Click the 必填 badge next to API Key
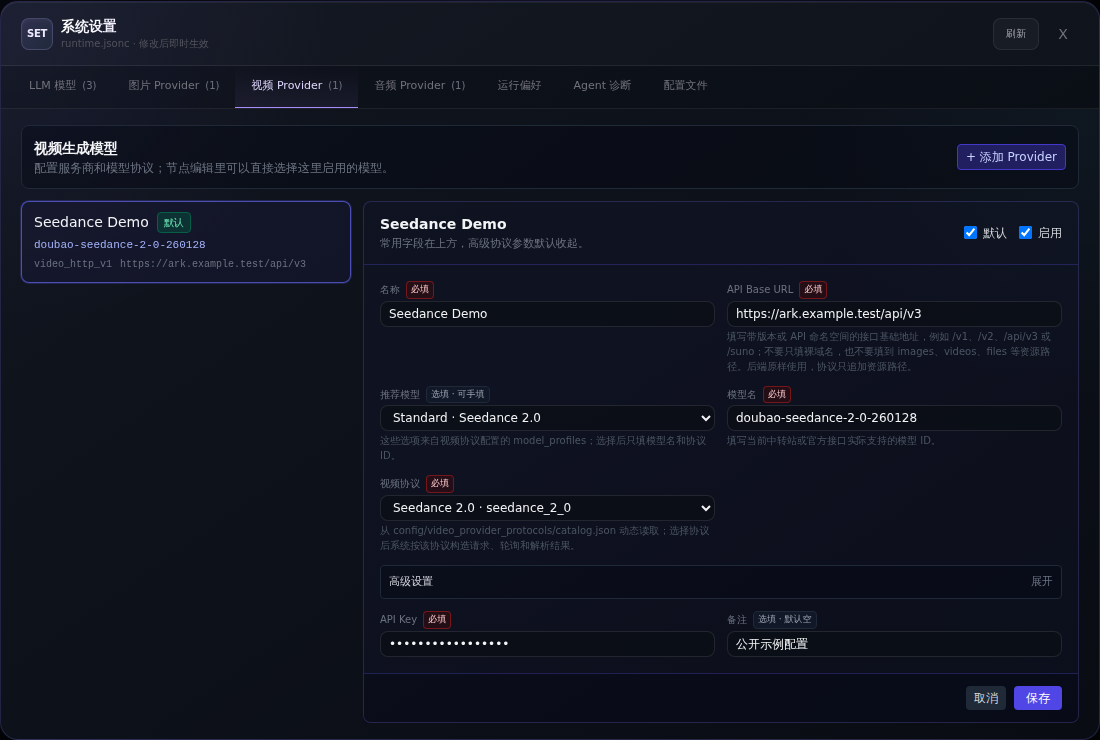This screenshot has height=740, width=1100. click(437, 619)
